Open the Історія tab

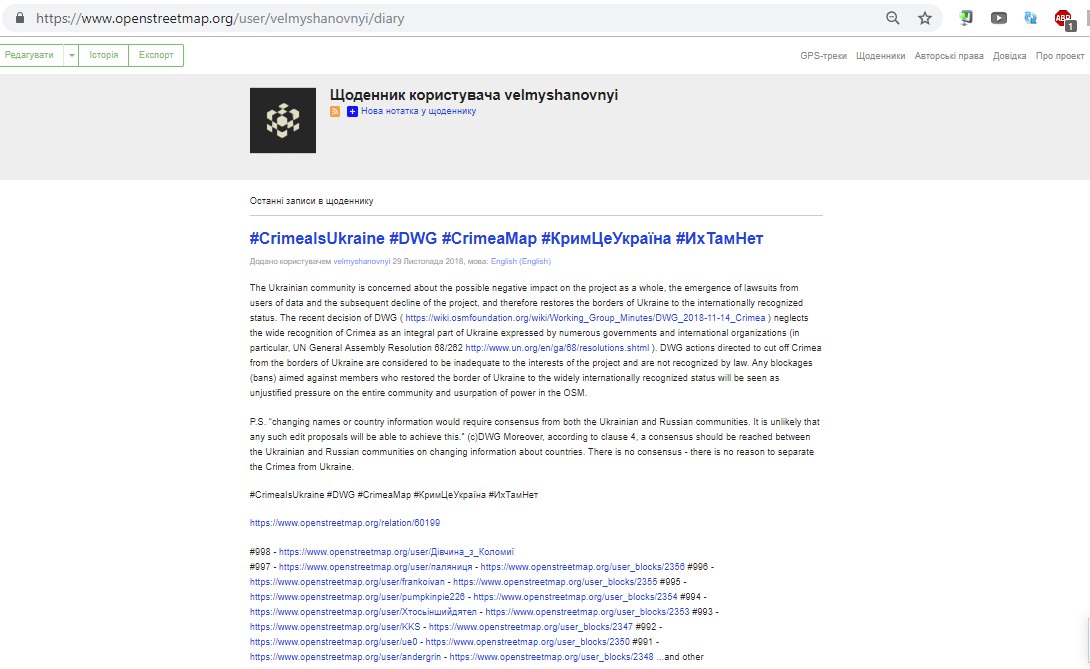point(104,56)
